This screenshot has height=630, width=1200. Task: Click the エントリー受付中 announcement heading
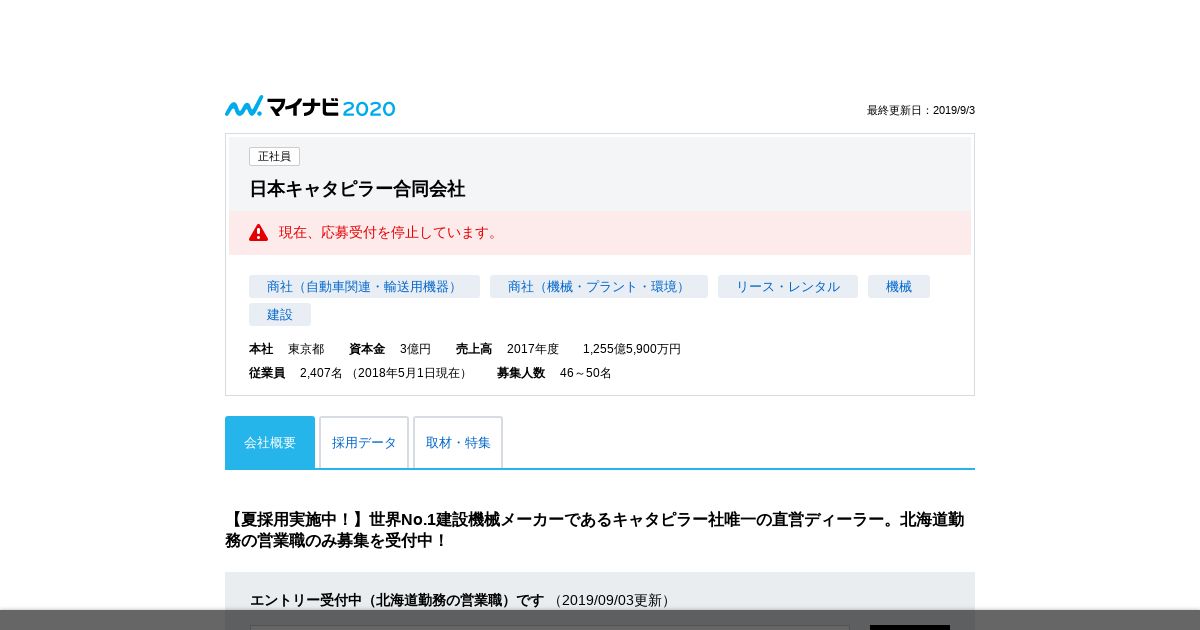click(397, 600)
